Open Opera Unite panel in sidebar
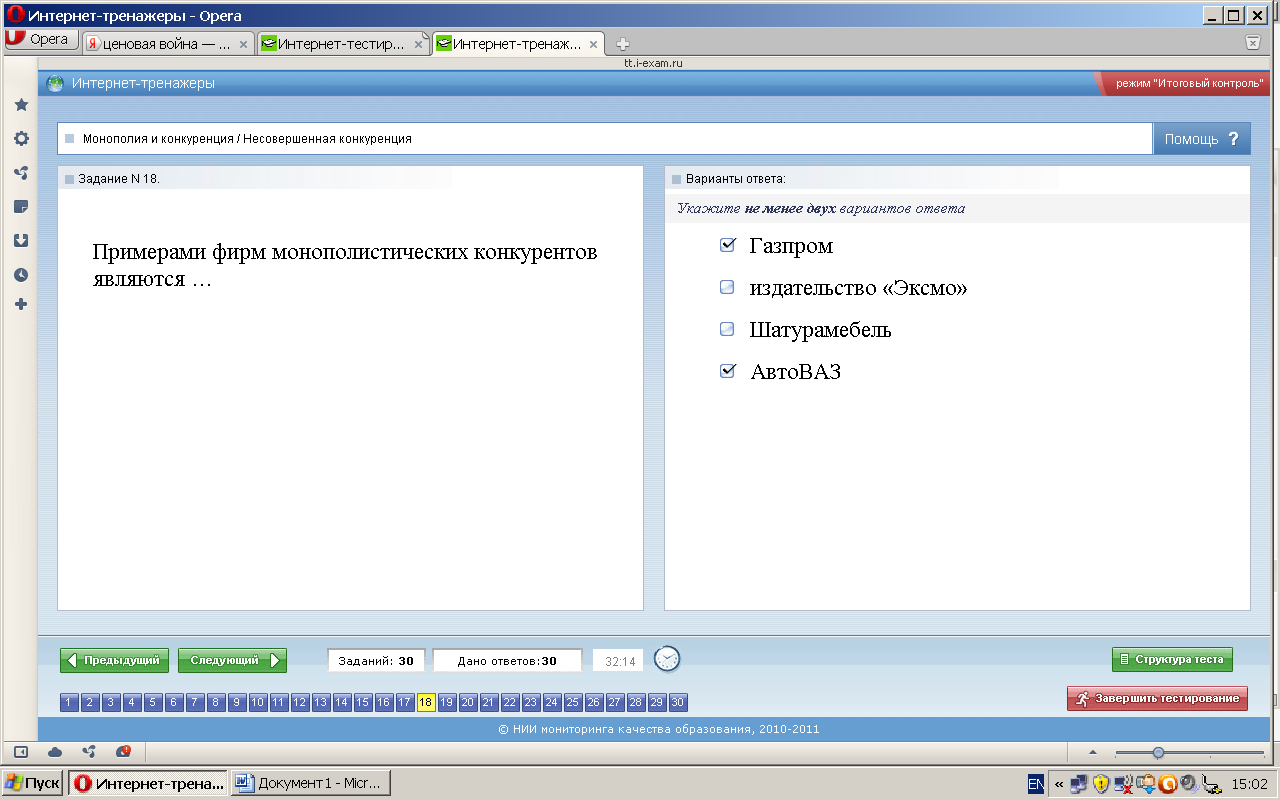Viewport: 1280px width, 800px height. point(21,173)
